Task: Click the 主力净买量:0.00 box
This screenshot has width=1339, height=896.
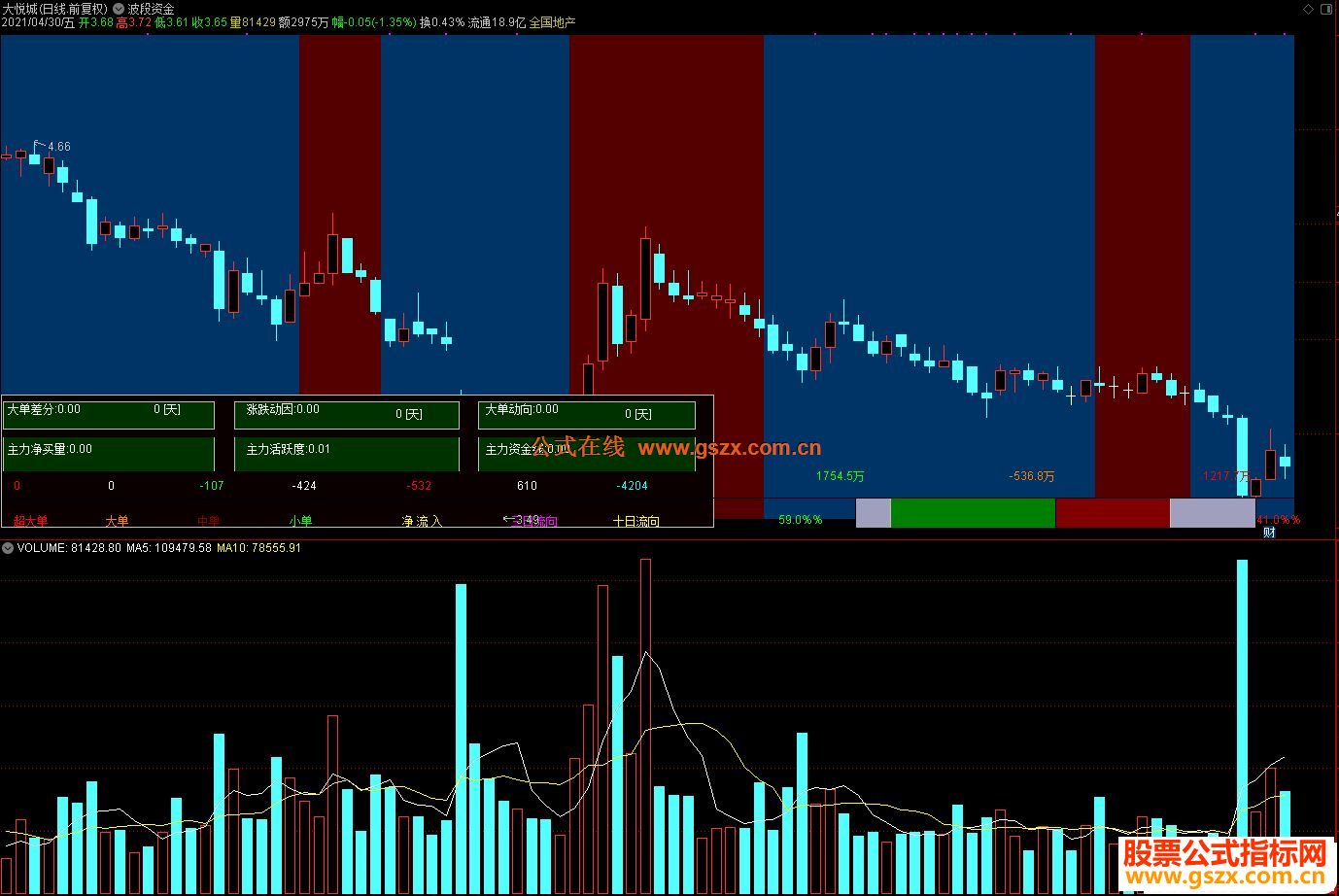Action: click(x=108, y=453)
